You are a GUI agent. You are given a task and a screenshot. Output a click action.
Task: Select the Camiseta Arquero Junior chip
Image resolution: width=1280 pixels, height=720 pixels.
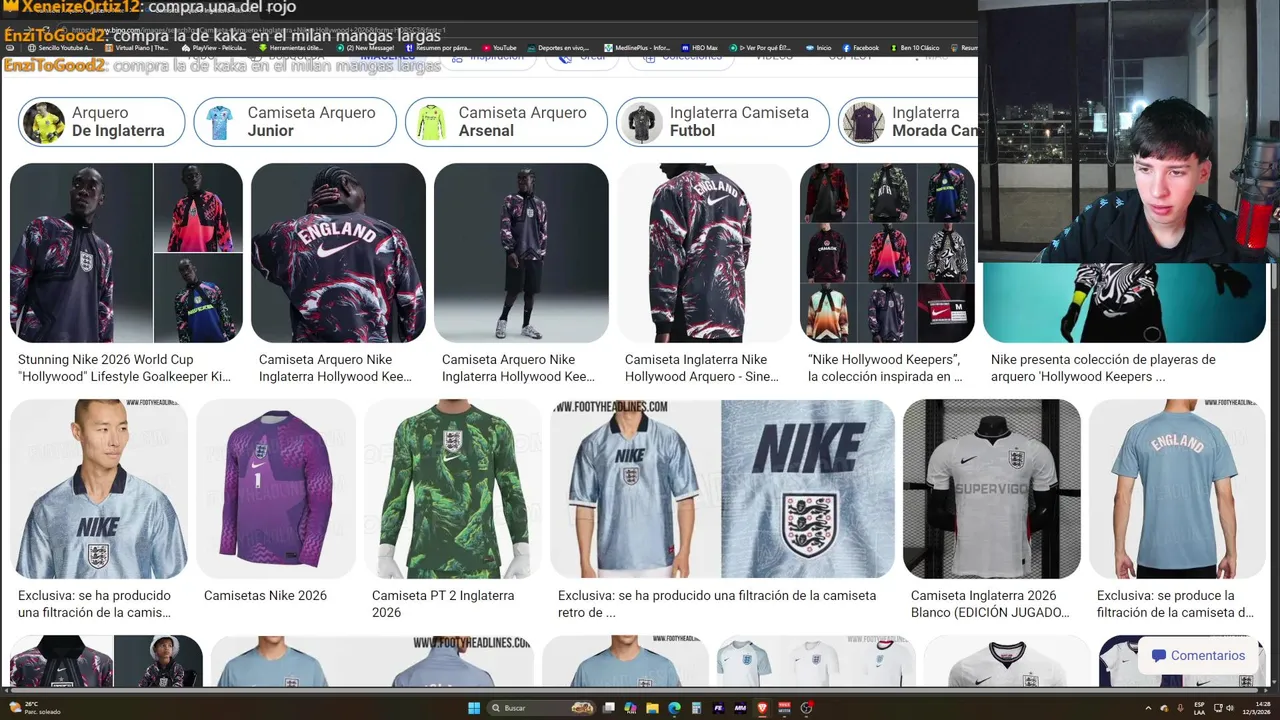click(x=295, y=122)
